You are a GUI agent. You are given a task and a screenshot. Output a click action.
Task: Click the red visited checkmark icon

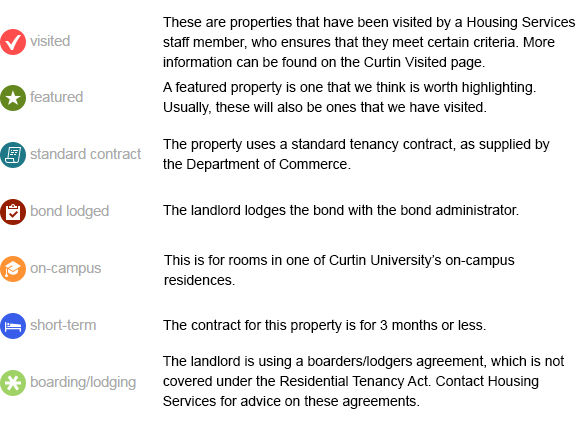pos(13,42)
